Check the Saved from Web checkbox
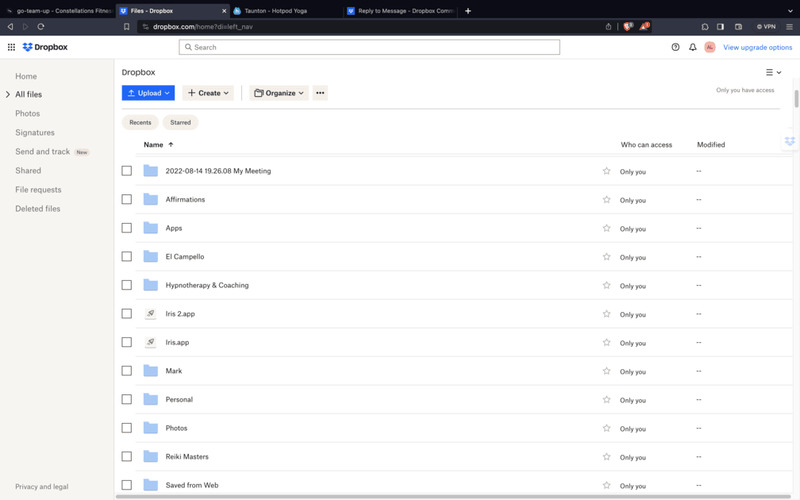Screen dimensions: 800x500 pos(127,485)
